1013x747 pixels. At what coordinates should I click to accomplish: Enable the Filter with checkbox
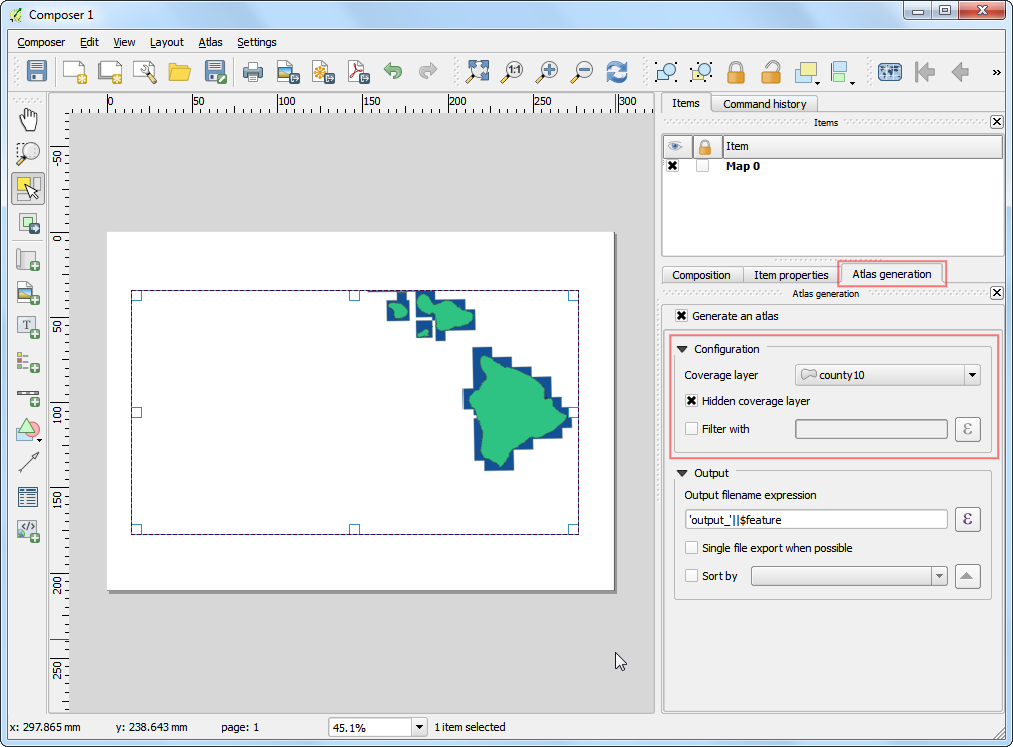tap(691, 428)
